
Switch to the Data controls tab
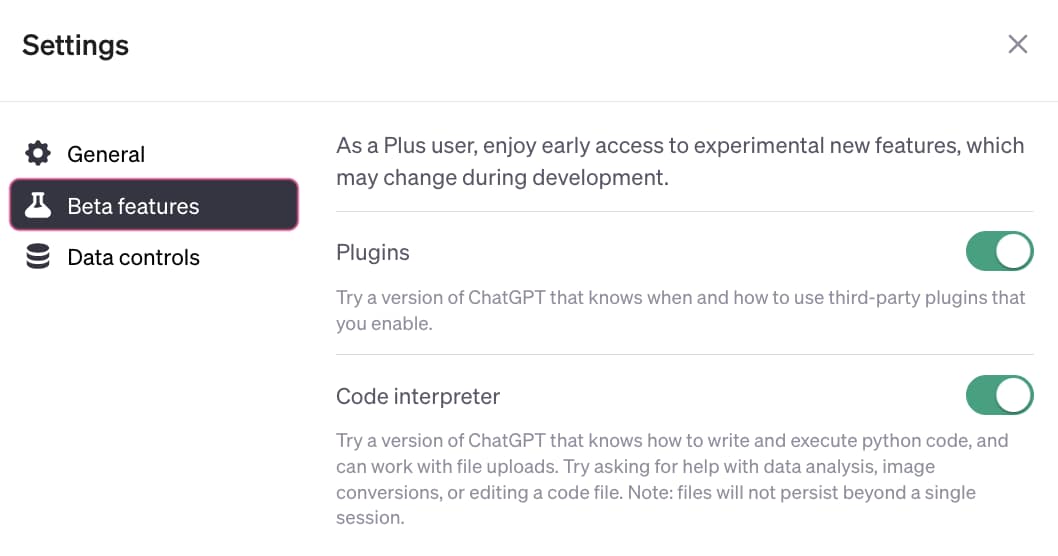coord(133,258)
